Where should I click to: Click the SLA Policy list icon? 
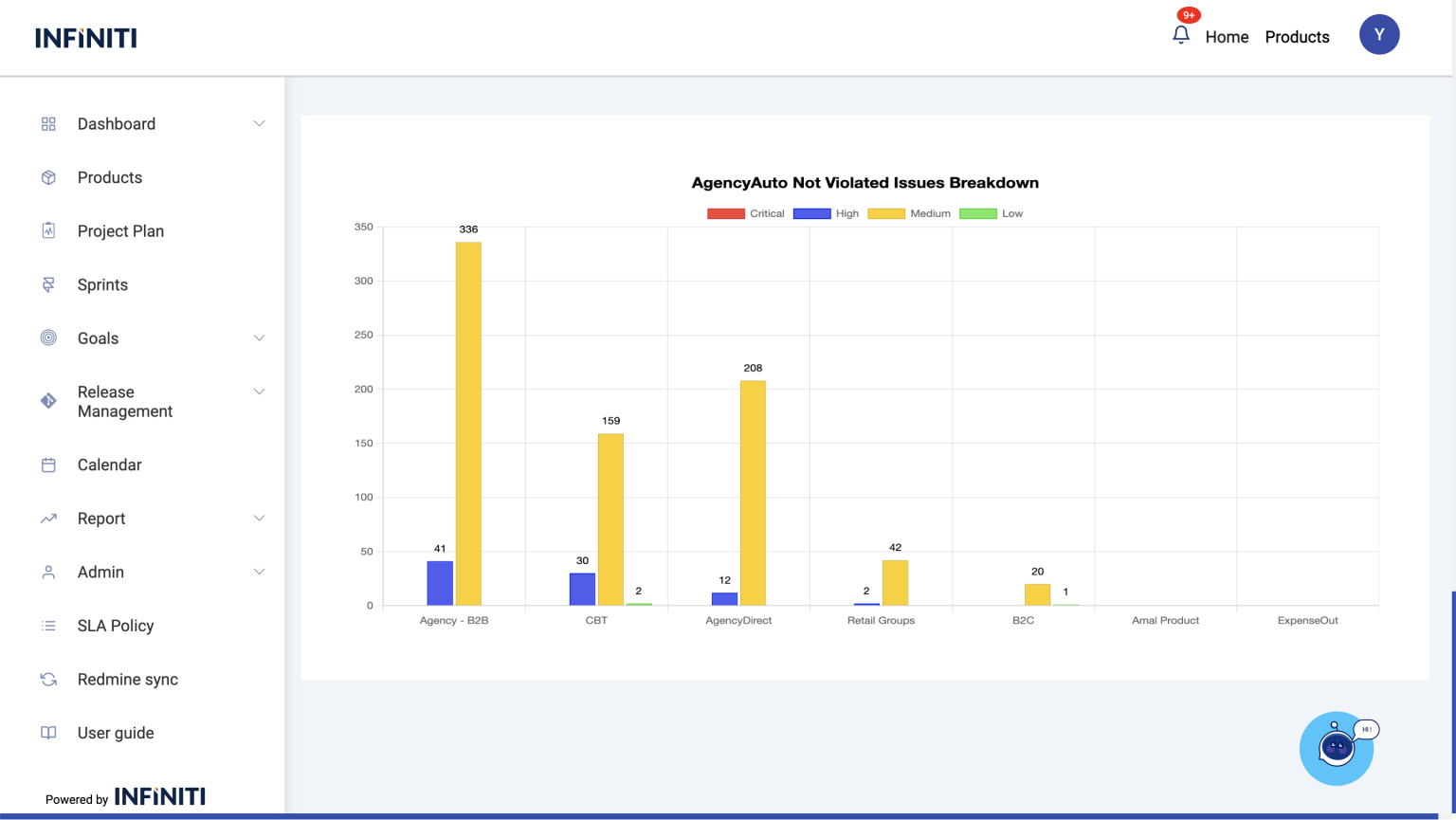pyautogui.click(x=48, y=626)
